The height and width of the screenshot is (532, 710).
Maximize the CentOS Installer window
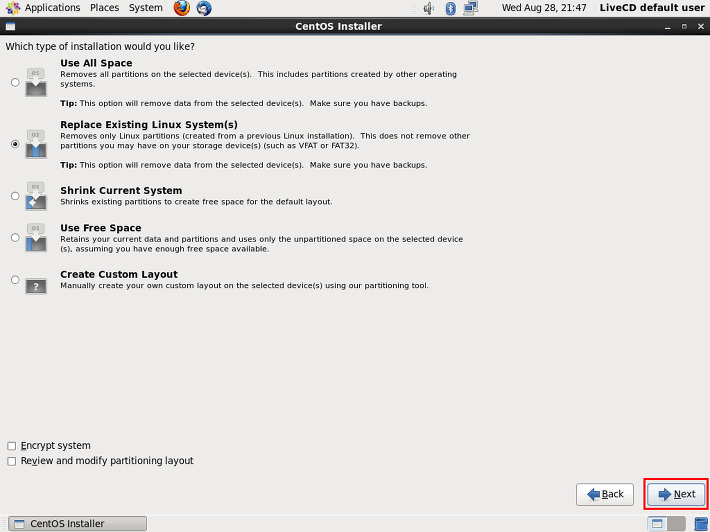684,27
